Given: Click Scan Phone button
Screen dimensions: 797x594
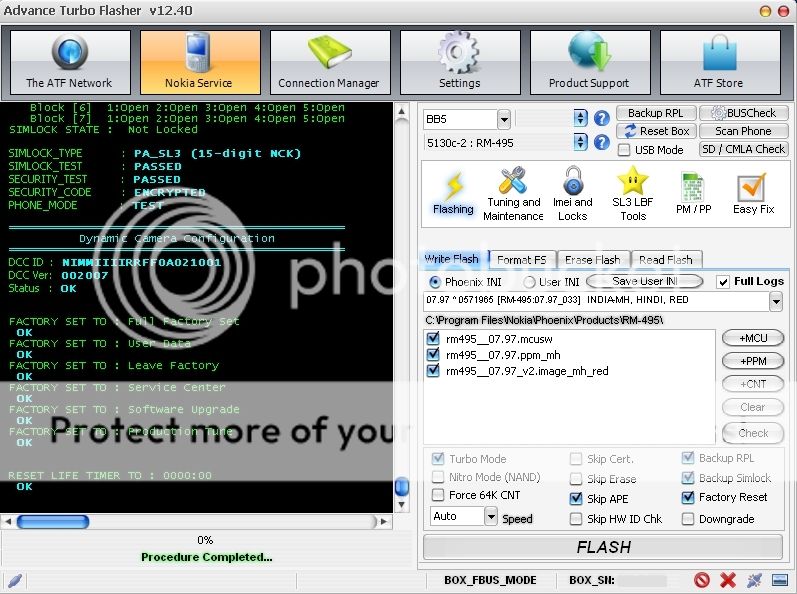Looking at the screenshot, I should pos(744,131).
